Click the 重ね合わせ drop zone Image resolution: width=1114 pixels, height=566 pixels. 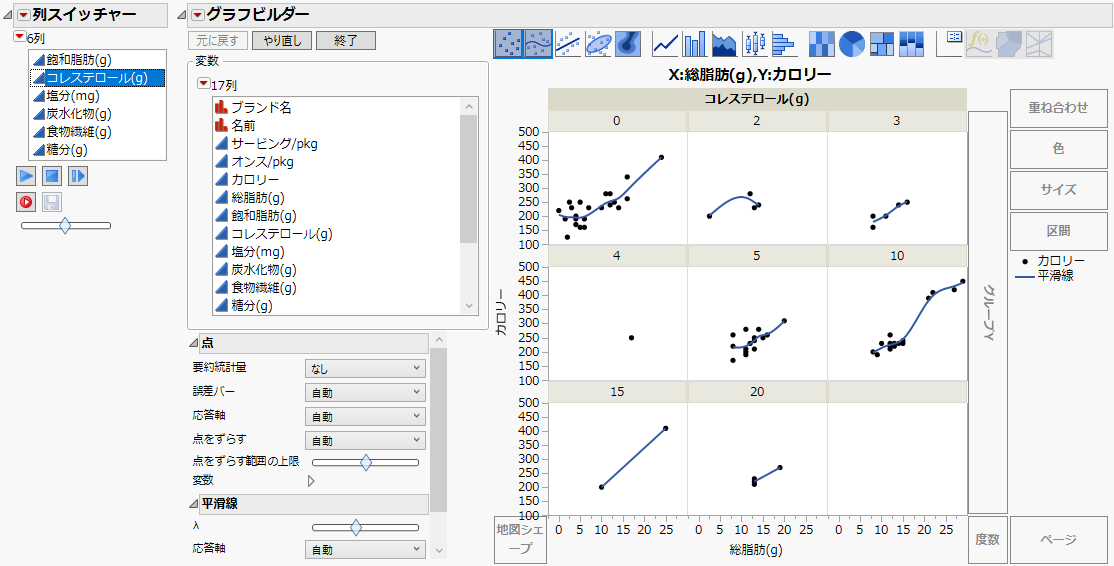[1059, 108]
